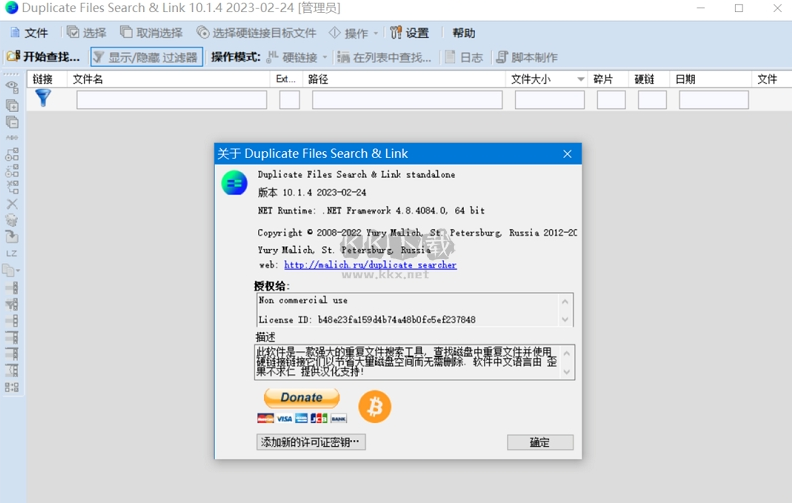Click the file size column sort arrow
The width and height of the screenshot is (792, 503).
(x=580, y=79)
